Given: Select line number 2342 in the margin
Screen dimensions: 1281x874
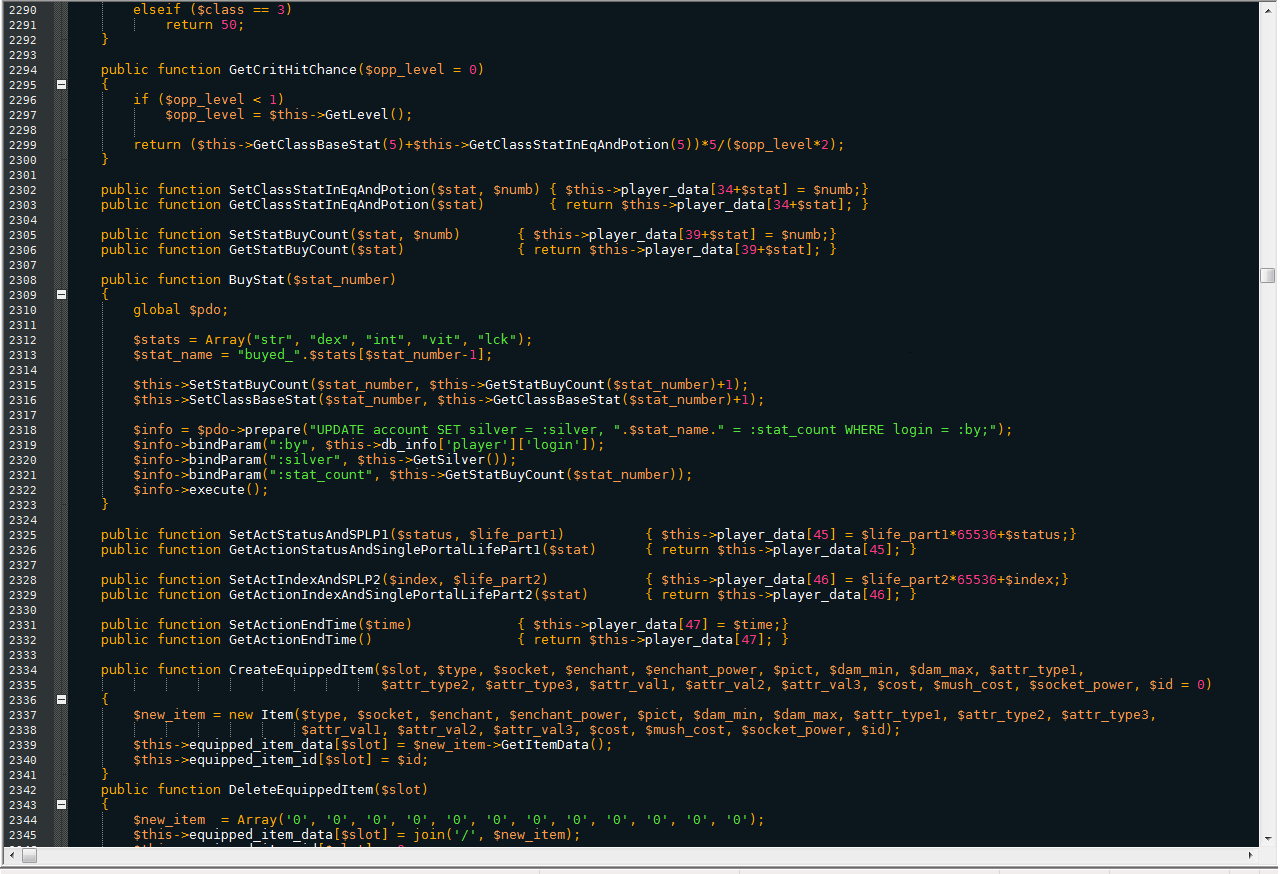Looking at the screenshot, I should click(22, 790).
